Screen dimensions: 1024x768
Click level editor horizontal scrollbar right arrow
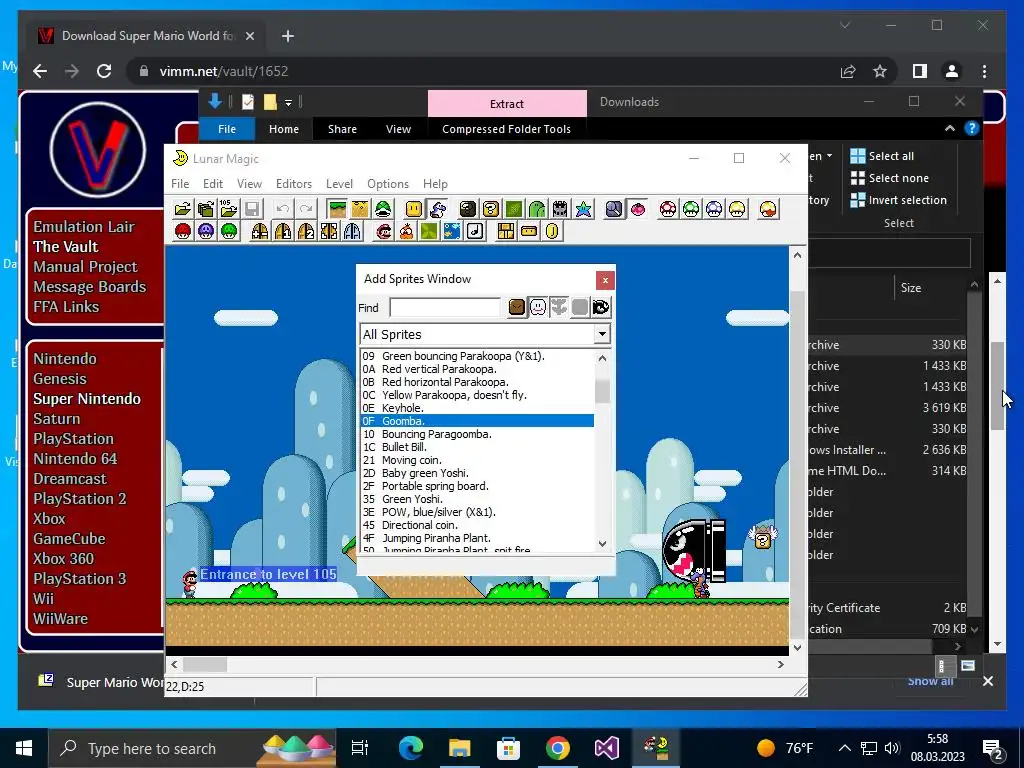(780, 664)
